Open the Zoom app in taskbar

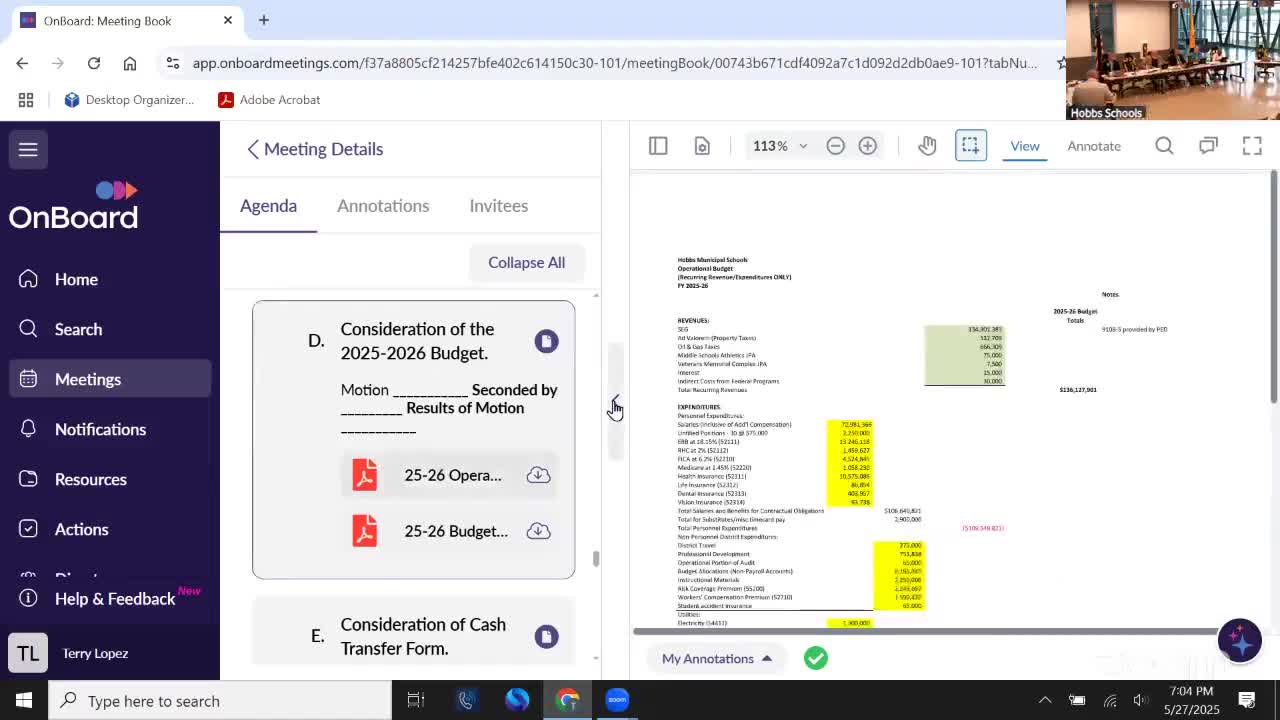[x=617, y=701]
